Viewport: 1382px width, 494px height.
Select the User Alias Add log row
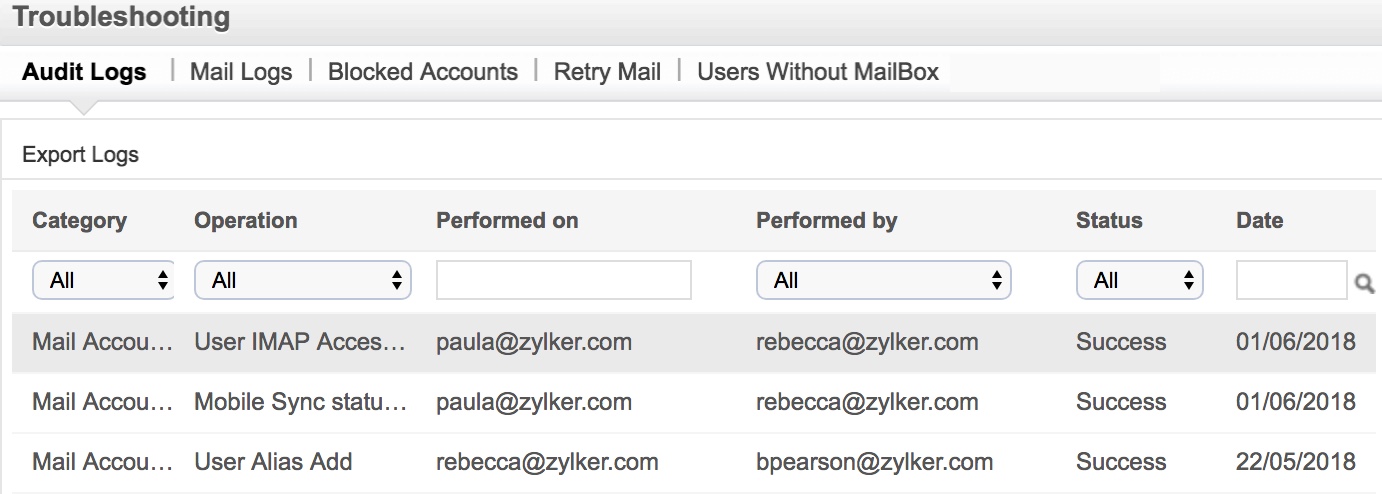697,462
